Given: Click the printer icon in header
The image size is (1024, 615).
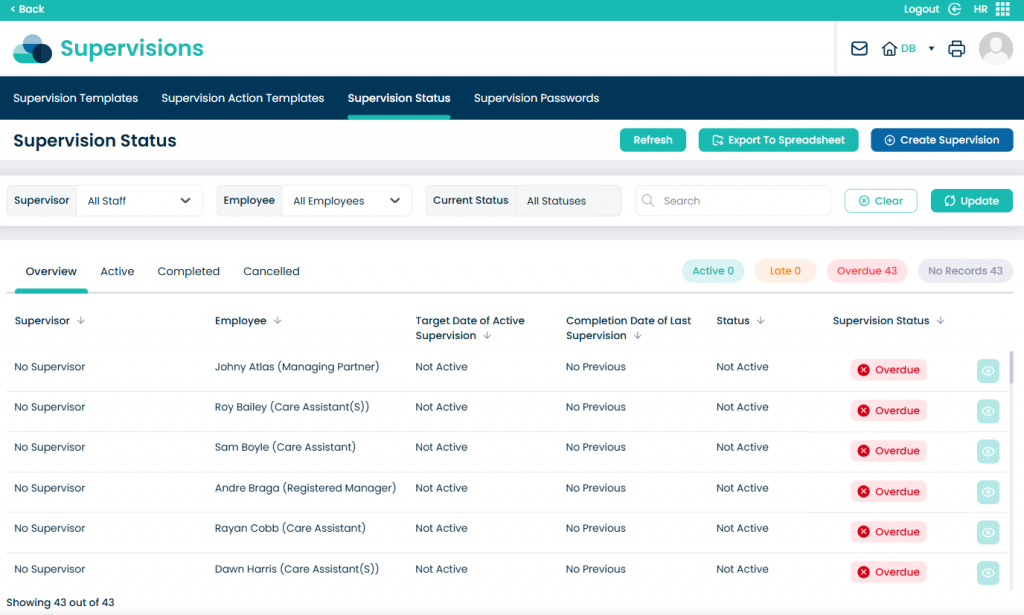Looking at the screenshot, I should point(957,48).
